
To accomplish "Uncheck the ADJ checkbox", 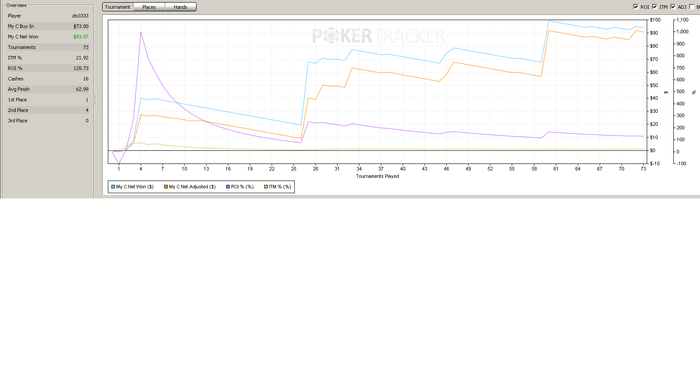I will point(673,7).
